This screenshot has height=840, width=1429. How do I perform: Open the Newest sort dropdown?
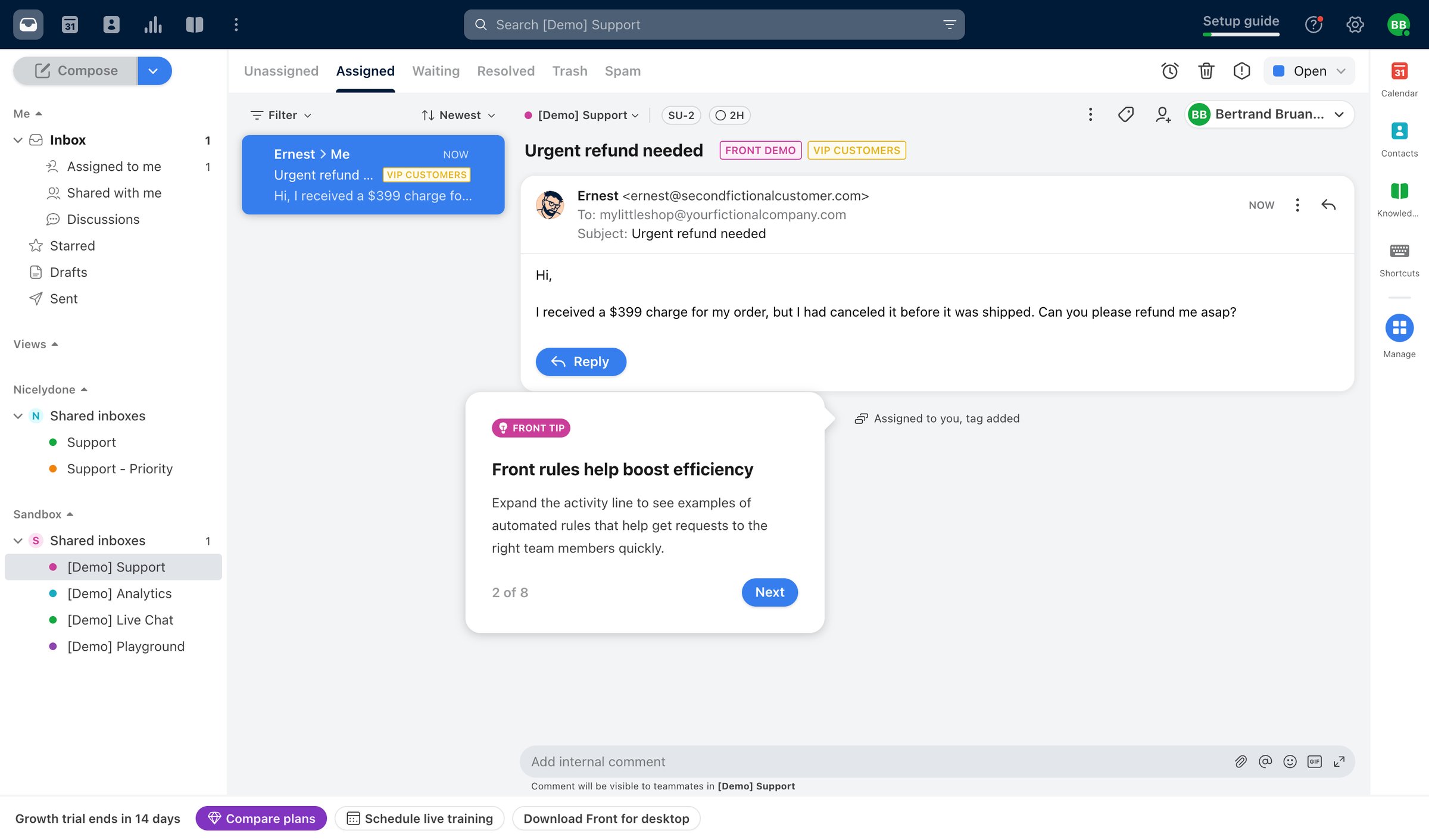pos(458,115)
